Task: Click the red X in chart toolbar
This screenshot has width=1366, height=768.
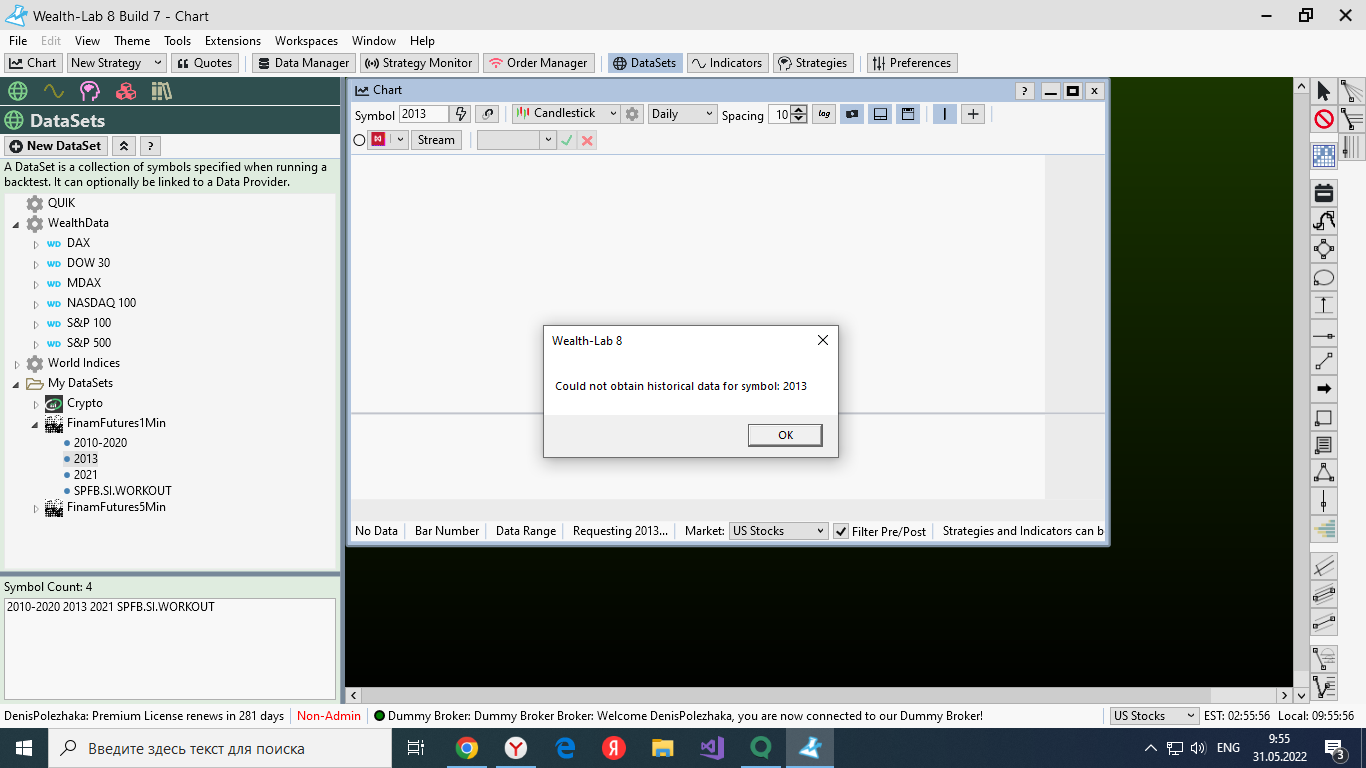Action: 587,140
